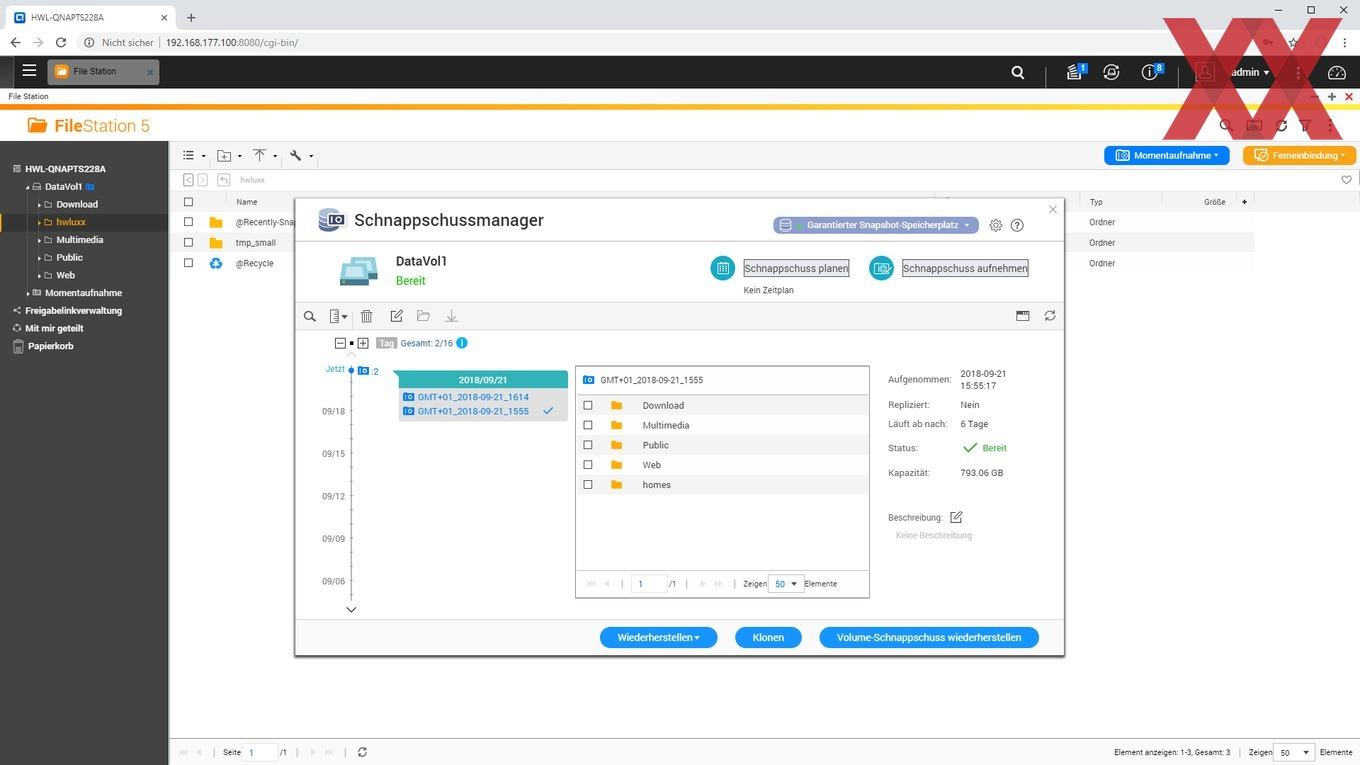The width and height of the screenshot is (1360, 765).
Task: Open the Wiederherstellen dropdown button
Action: [658, 637]
